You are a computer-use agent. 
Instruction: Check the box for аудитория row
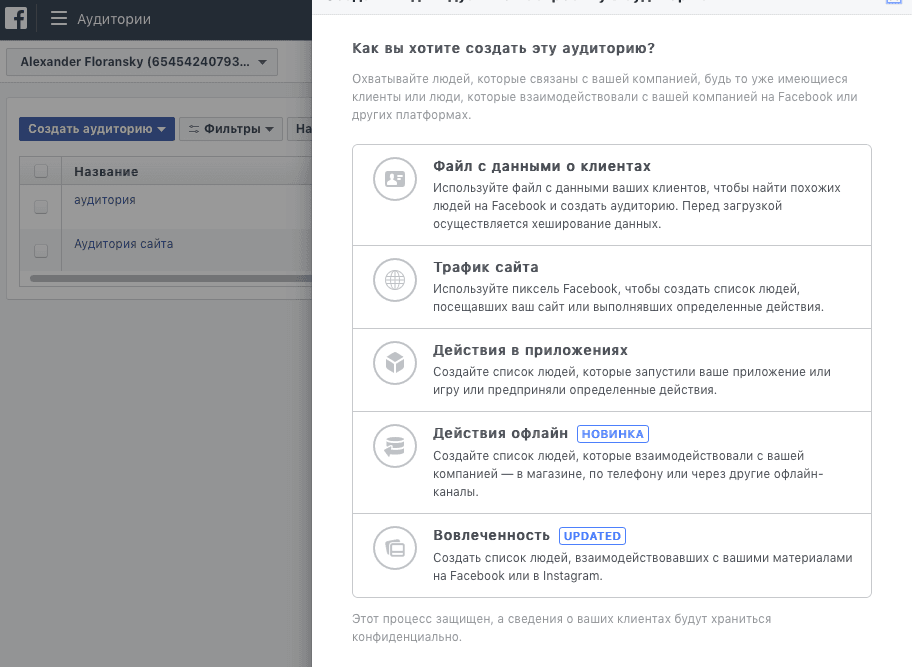pyautogui.click(x=41, y=207)
